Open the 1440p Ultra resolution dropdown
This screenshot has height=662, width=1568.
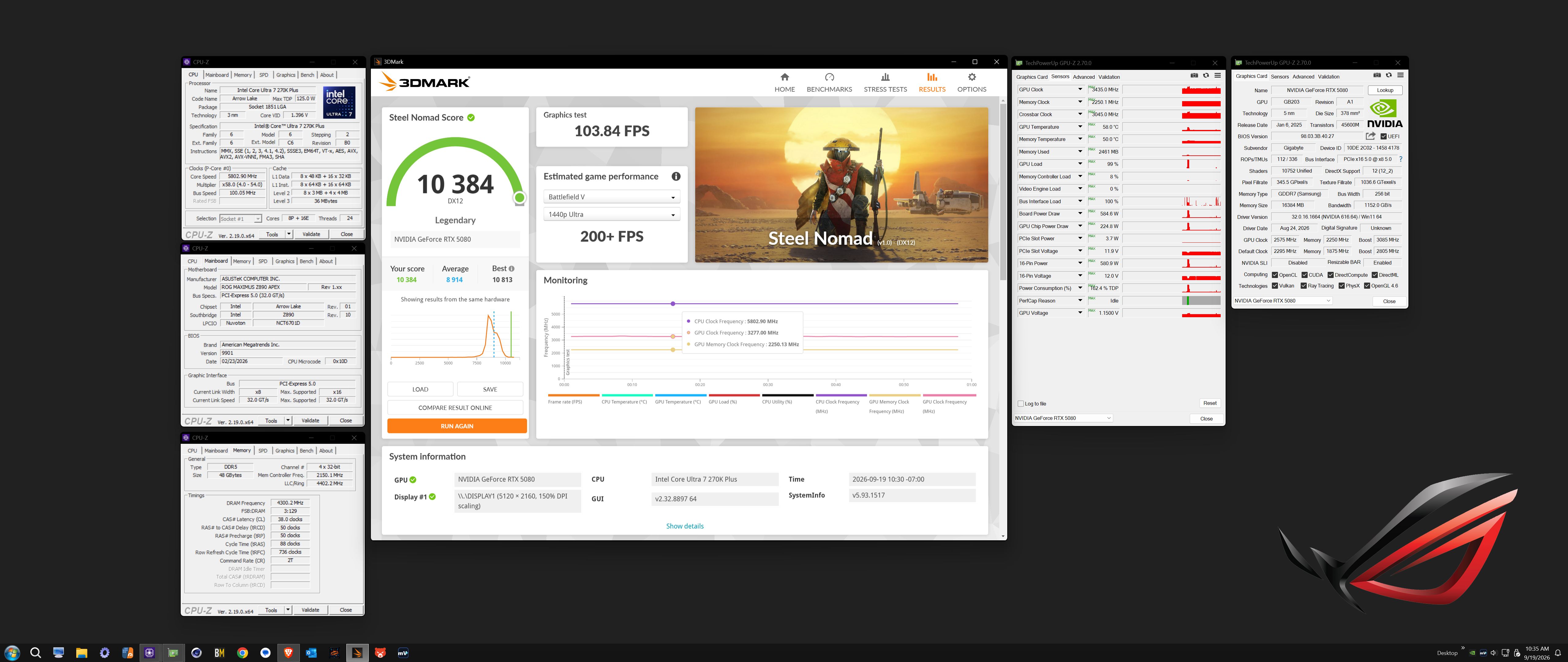click(x=611, y=215)
